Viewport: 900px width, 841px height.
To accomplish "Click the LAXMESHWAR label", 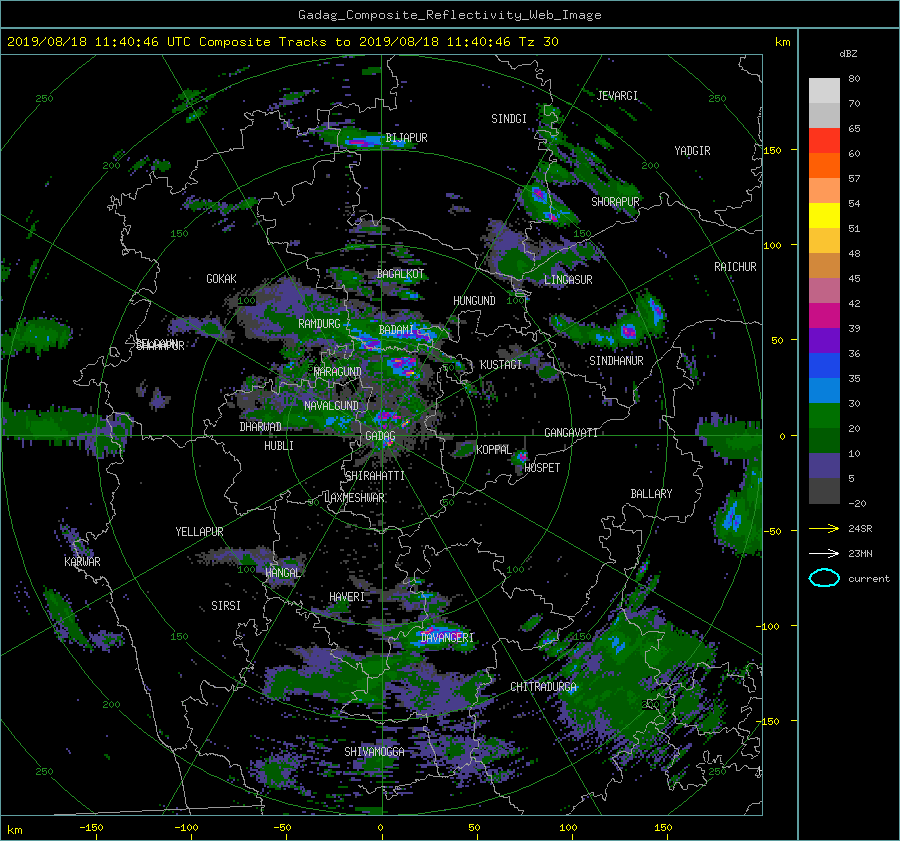I will pyautogui.click(x=354, y=498).
